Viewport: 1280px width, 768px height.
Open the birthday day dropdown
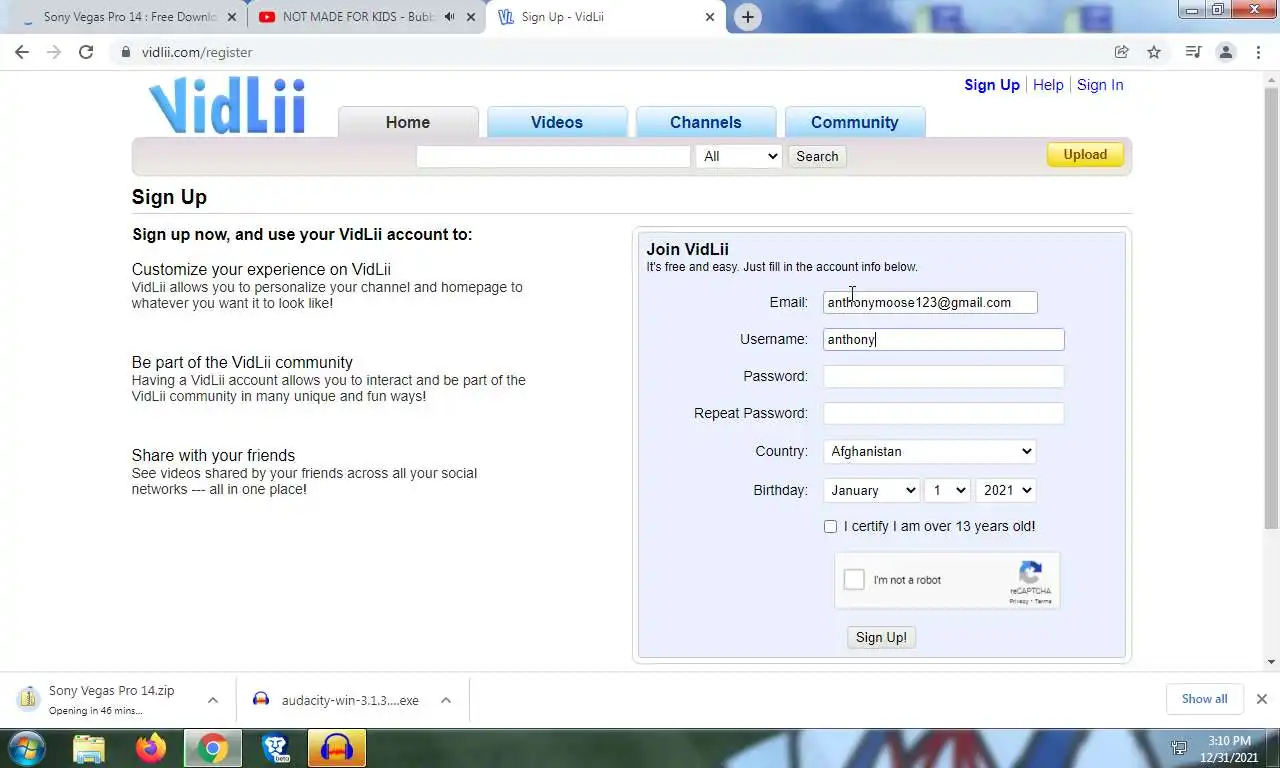pos(947,490)
